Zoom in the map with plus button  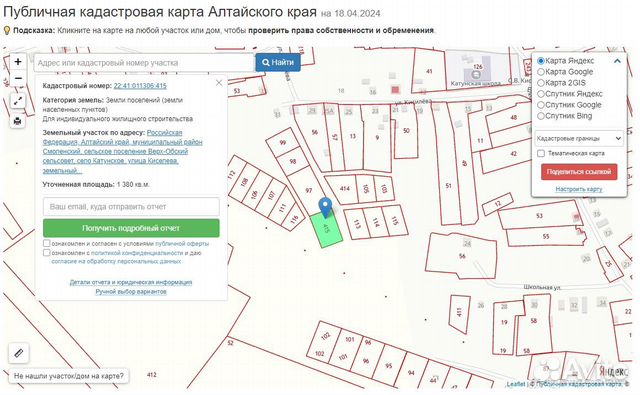18,62
